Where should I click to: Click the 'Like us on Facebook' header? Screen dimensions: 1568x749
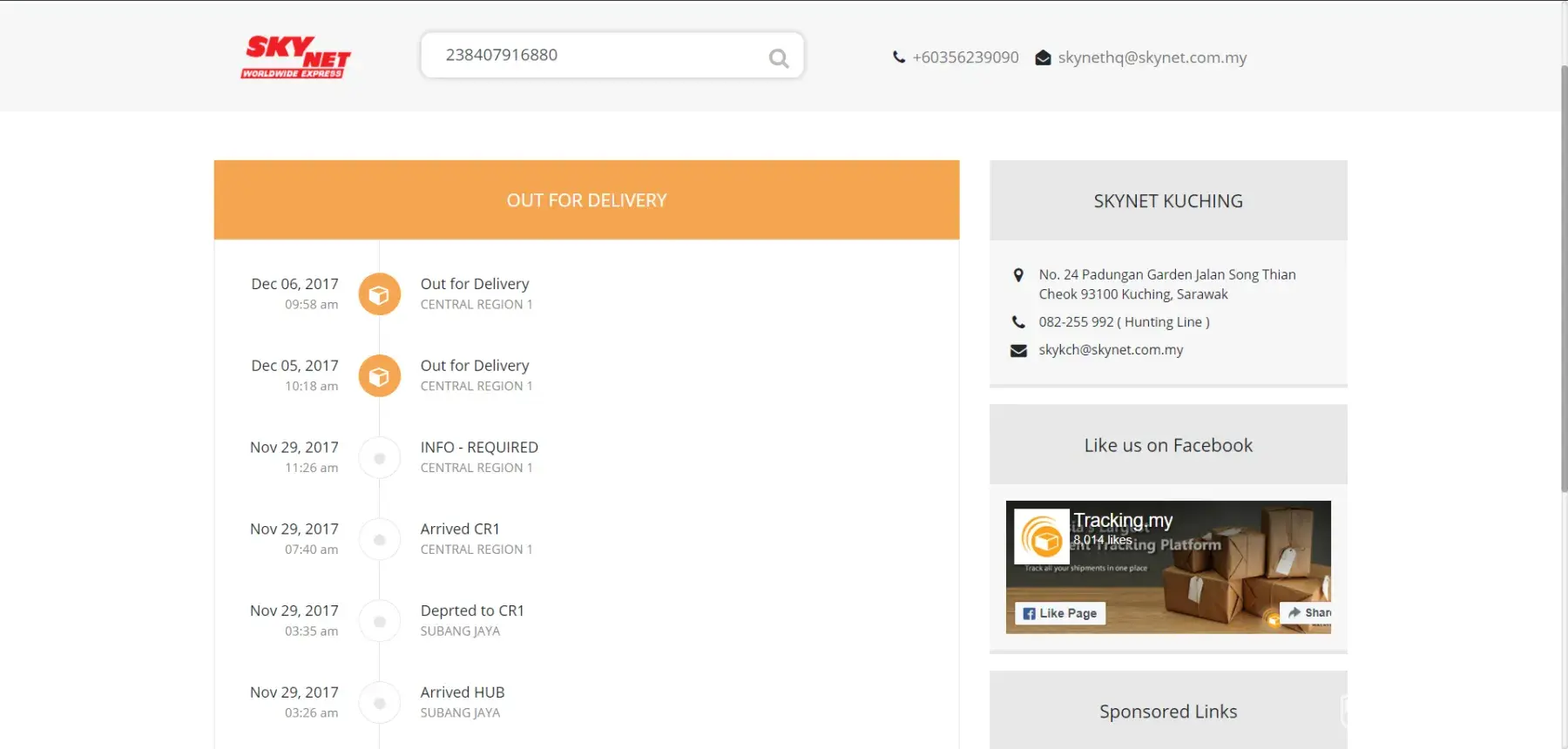pyautogui.click(x=1168, y=445)
